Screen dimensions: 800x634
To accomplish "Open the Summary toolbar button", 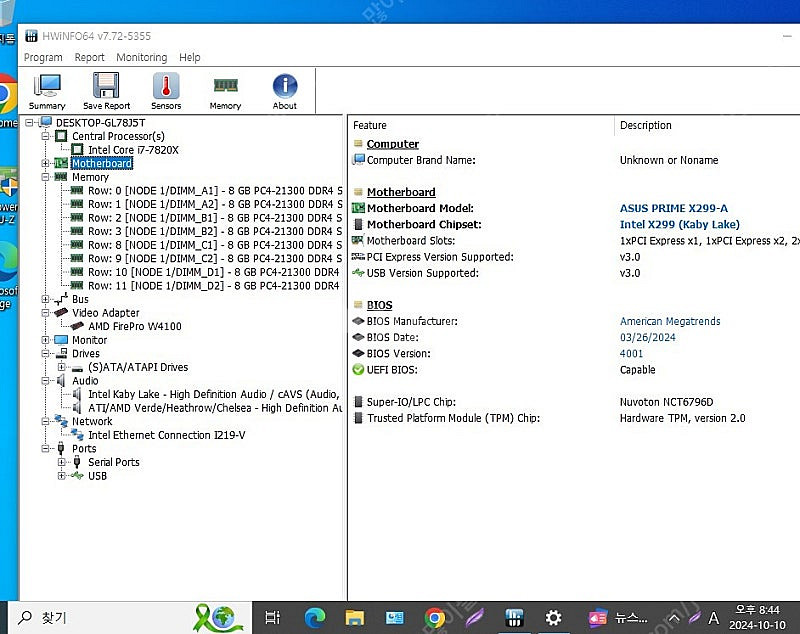I will pos(47,91).
